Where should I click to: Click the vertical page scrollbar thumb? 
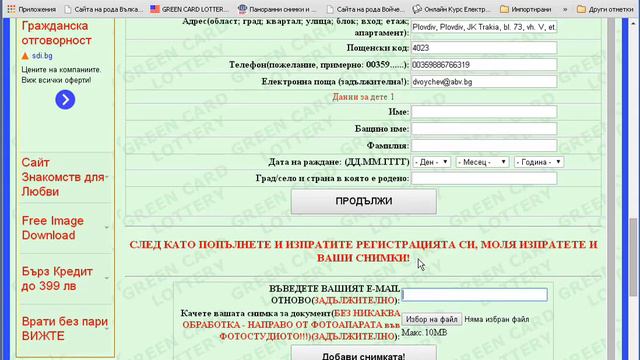pyautogui.click(x=633, y=257)
